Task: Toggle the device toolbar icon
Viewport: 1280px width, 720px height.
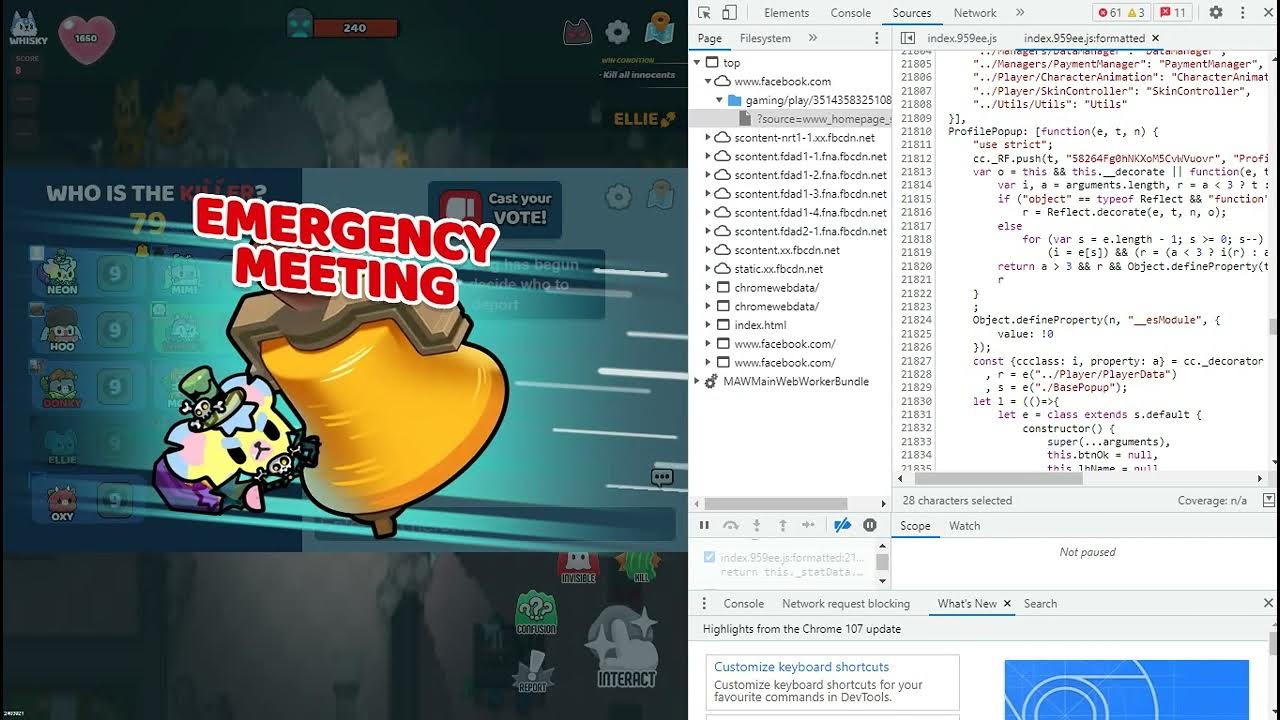Action: click(729, 13)
